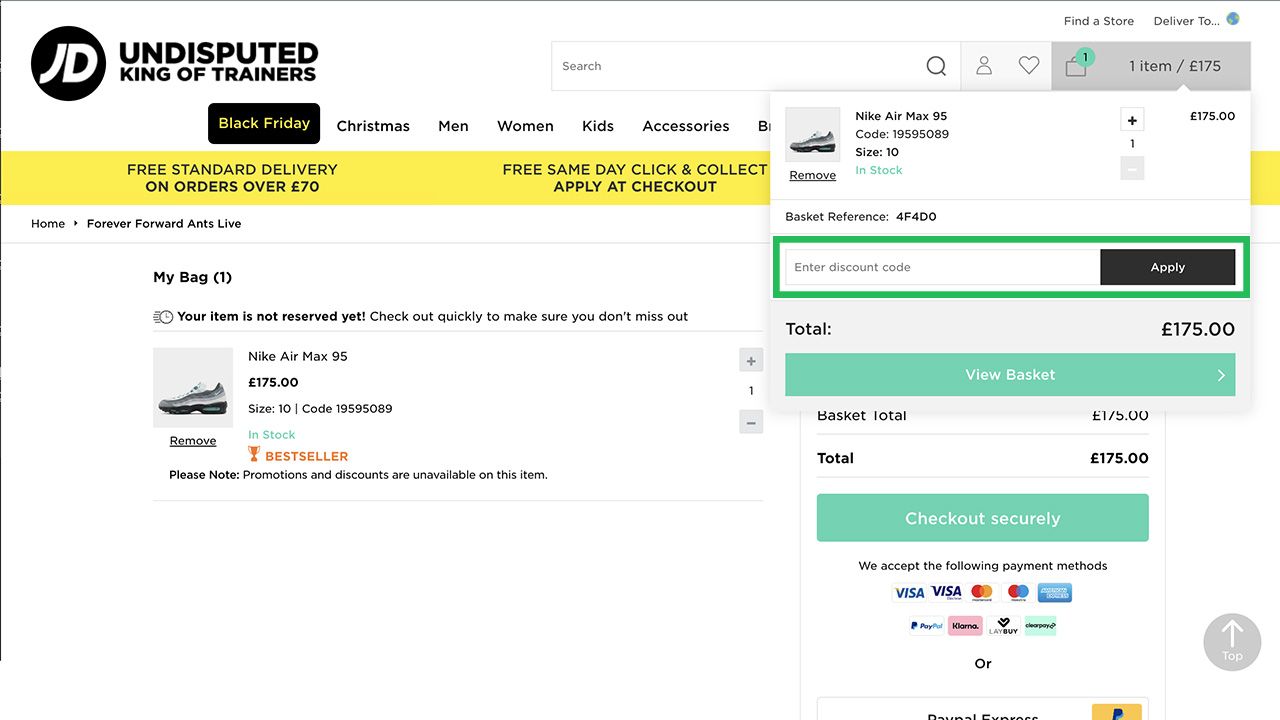Click the Free Standard Delivery banner text
1280x720 pixels.
232,178
